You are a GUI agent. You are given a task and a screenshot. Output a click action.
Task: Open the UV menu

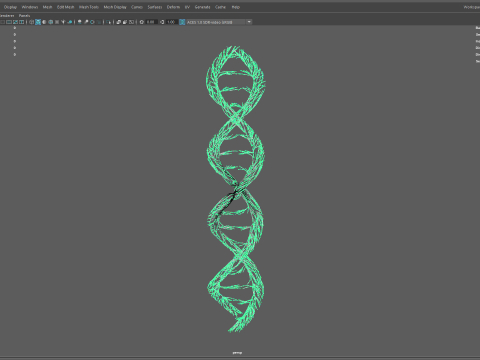pyautogui.click(x=187, y=7)
